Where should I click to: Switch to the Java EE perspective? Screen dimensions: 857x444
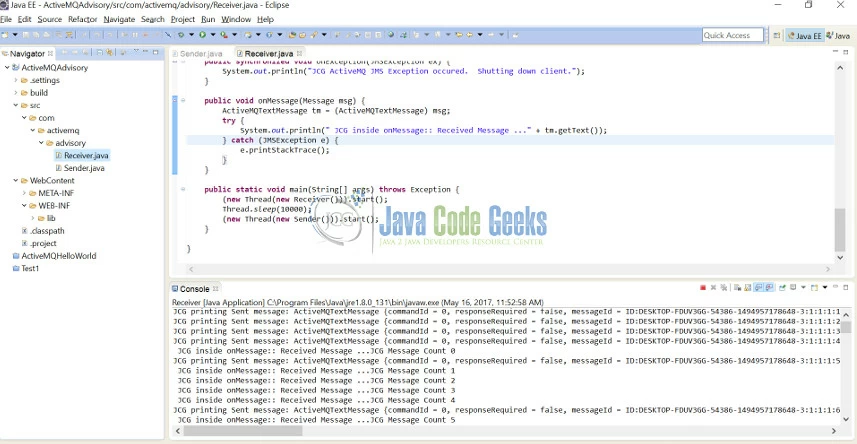coord(804,36)
